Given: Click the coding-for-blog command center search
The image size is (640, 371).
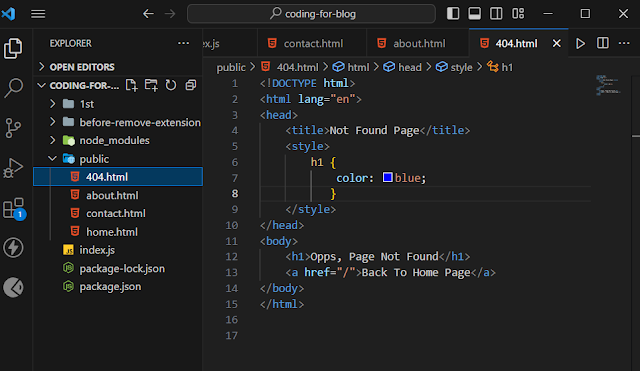Looking at the screenshot, I should tap(311, 14).
